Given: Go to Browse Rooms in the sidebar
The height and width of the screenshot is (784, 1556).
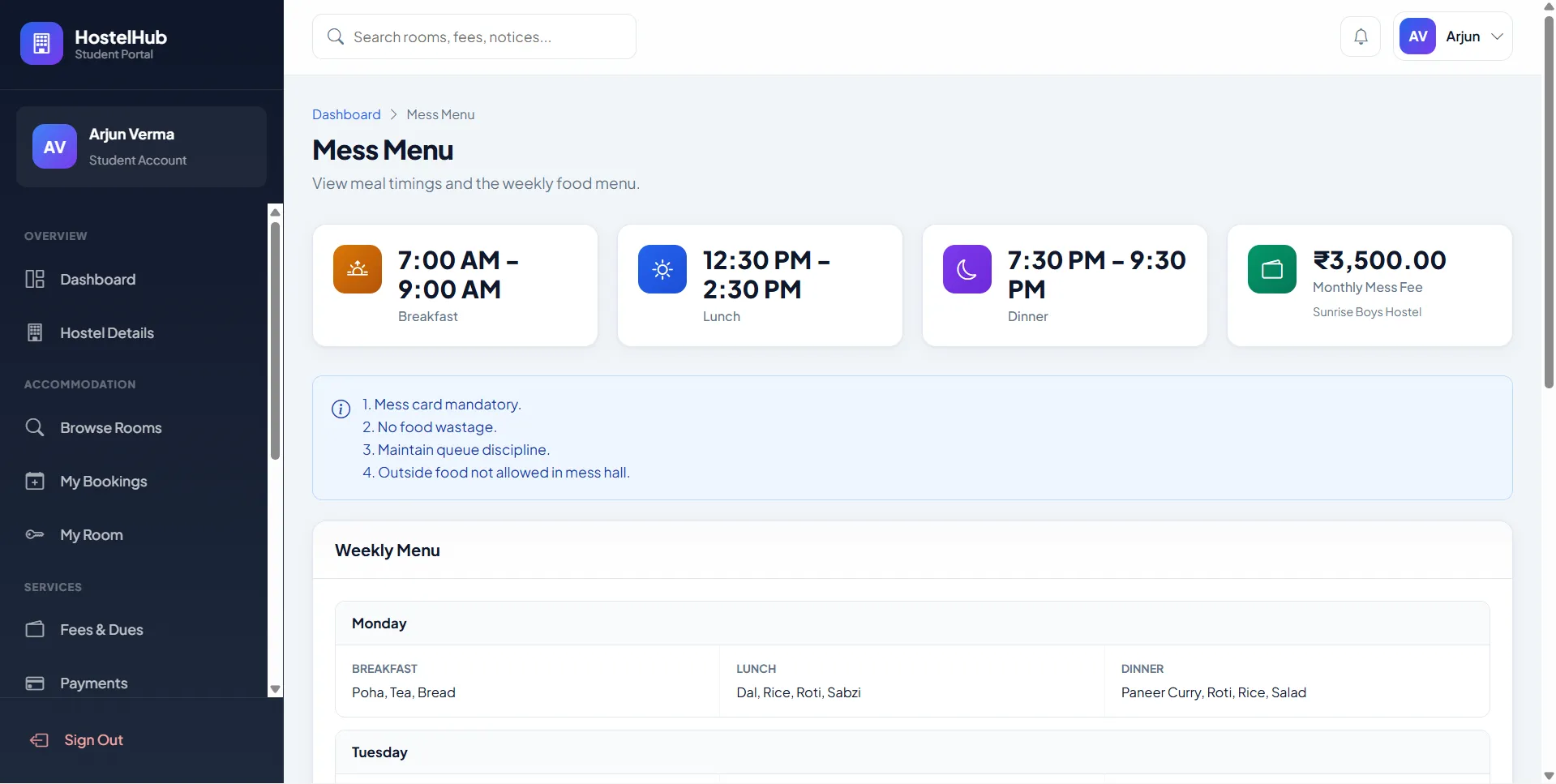Looking at the screenshot, I should point(134,427).
